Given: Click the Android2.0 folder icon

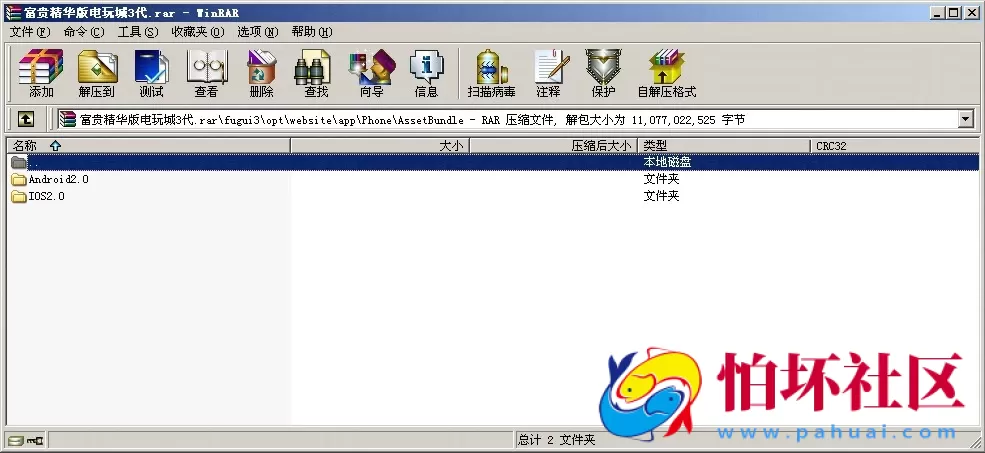Looking at the screenshot, I should click(x=19, y=179).
